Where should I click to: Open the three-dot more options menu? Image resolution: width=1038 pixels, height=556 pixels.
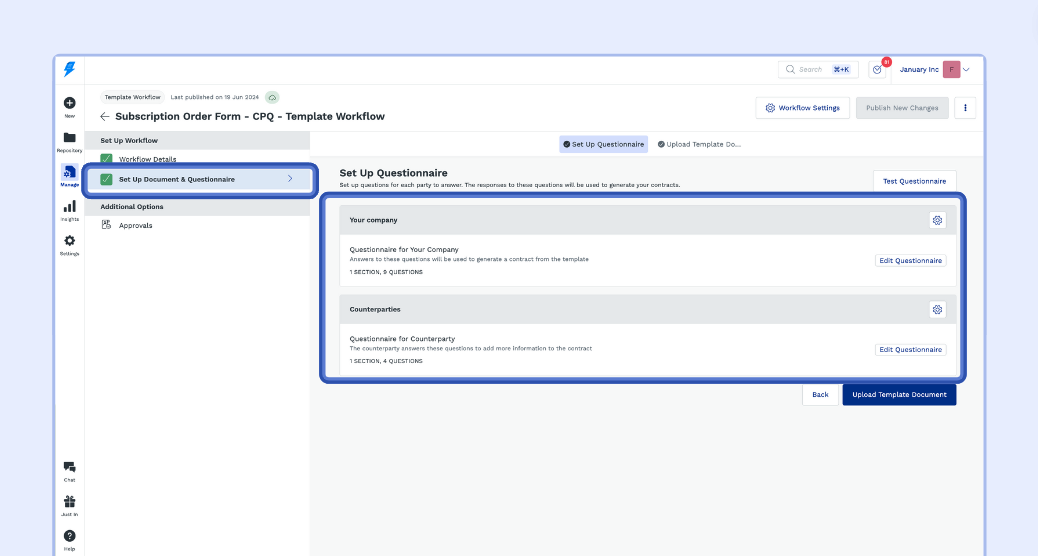coord(965,108)
